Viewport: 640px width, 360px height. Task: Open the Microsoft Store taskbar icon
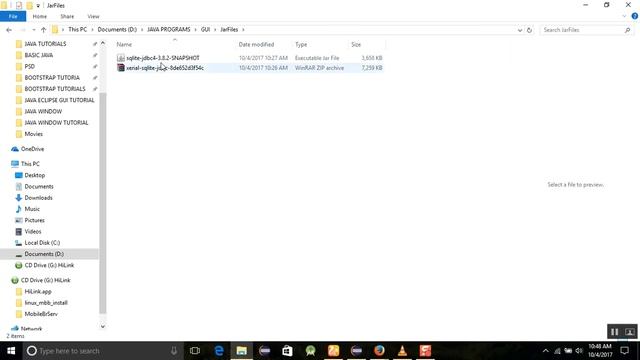click(287, 351)
